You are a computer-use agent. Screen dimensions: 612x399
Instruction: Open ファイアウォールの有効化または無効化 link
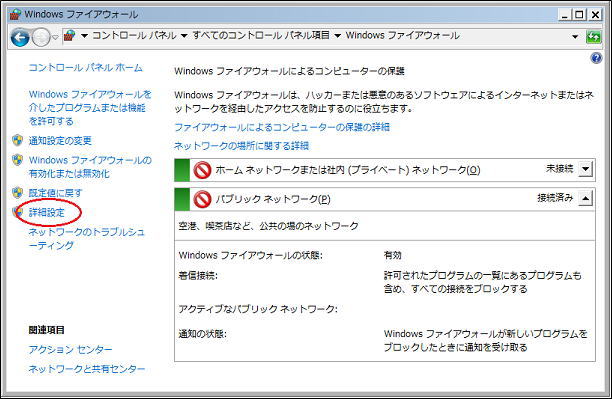90,167
